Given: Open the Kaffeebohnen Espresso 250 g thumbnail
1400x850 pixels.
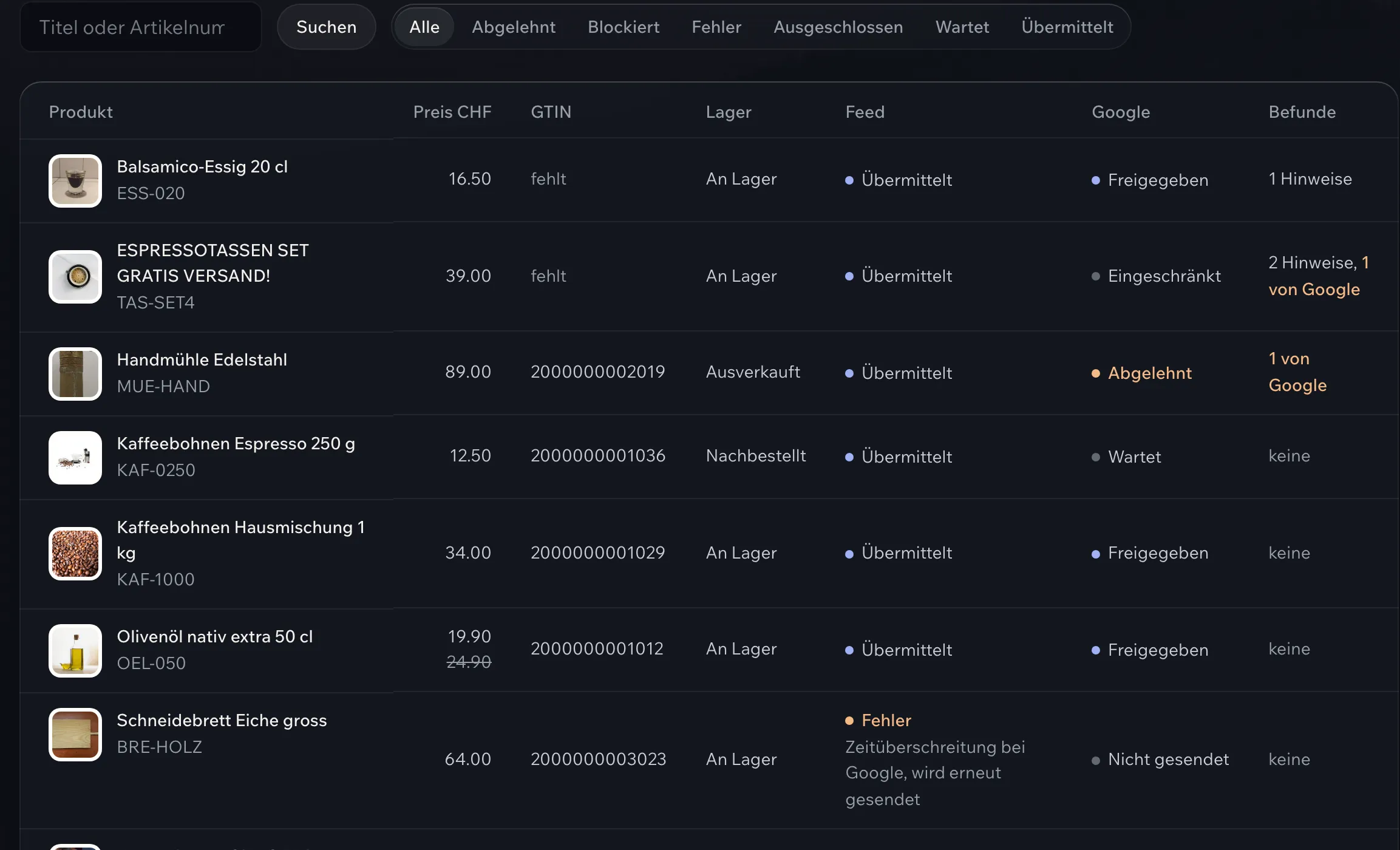Looking at the screenshot, I should [75, 458].
